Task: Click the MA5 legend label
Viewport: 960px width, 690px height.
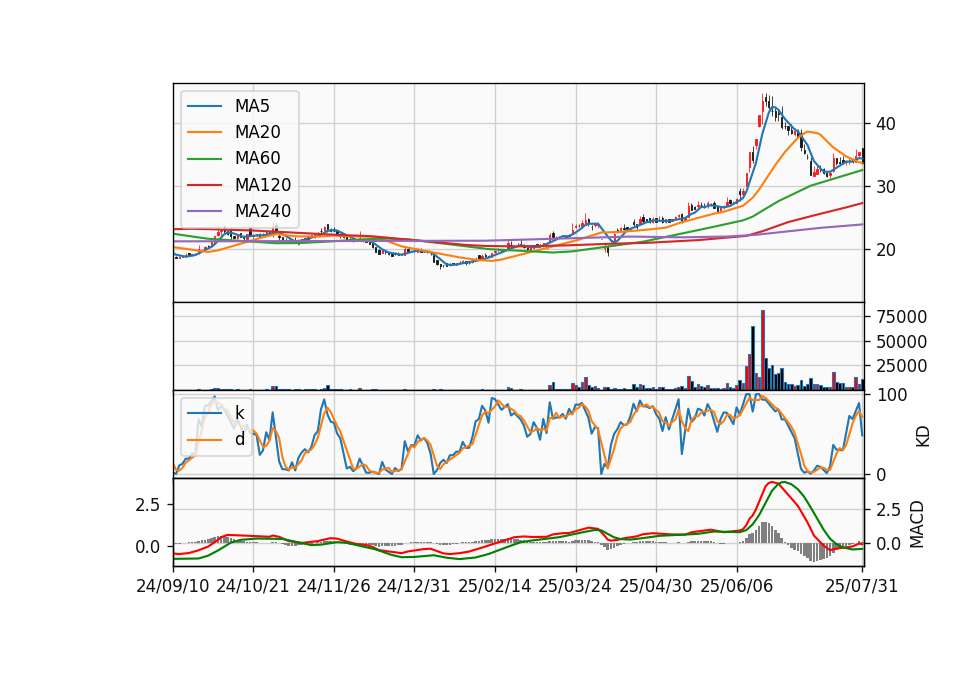Action: coord(252,106)
